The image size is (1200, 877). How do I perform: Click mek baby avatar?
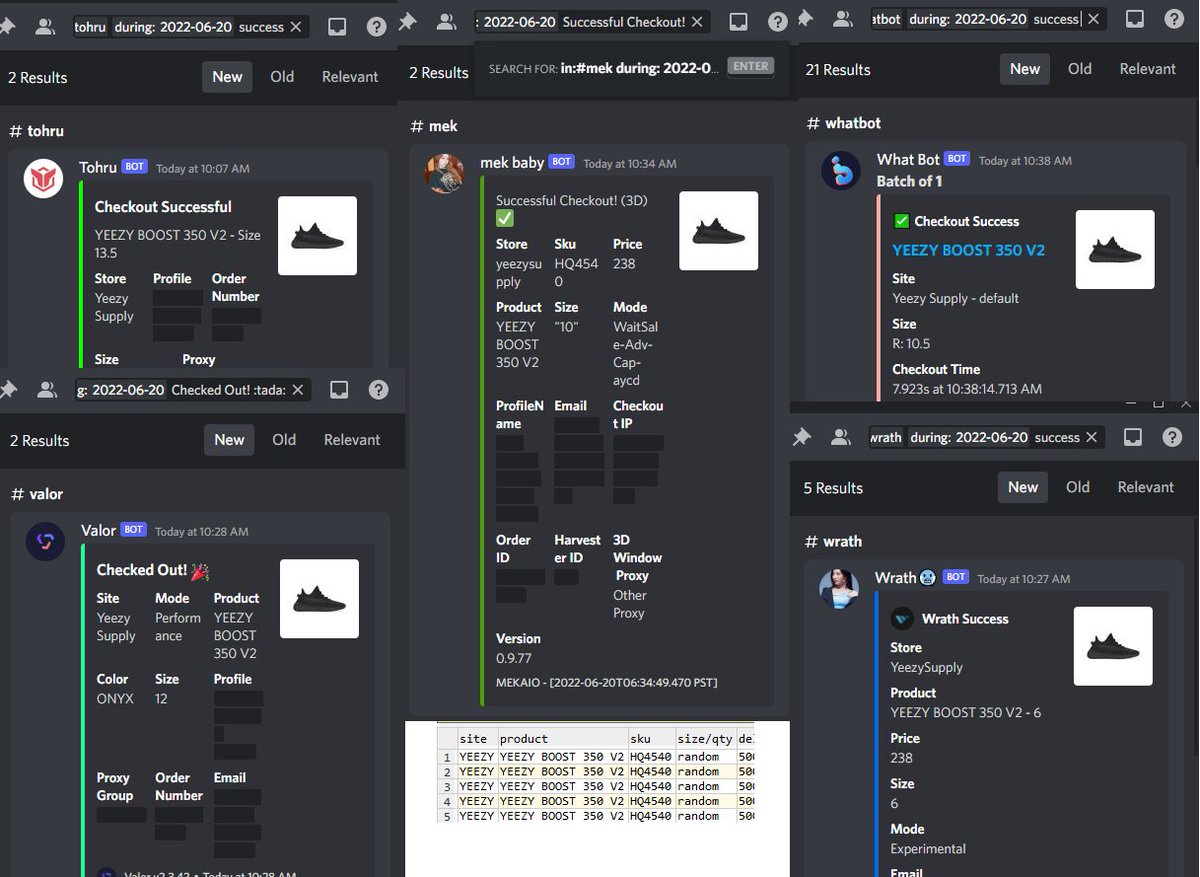444,173
